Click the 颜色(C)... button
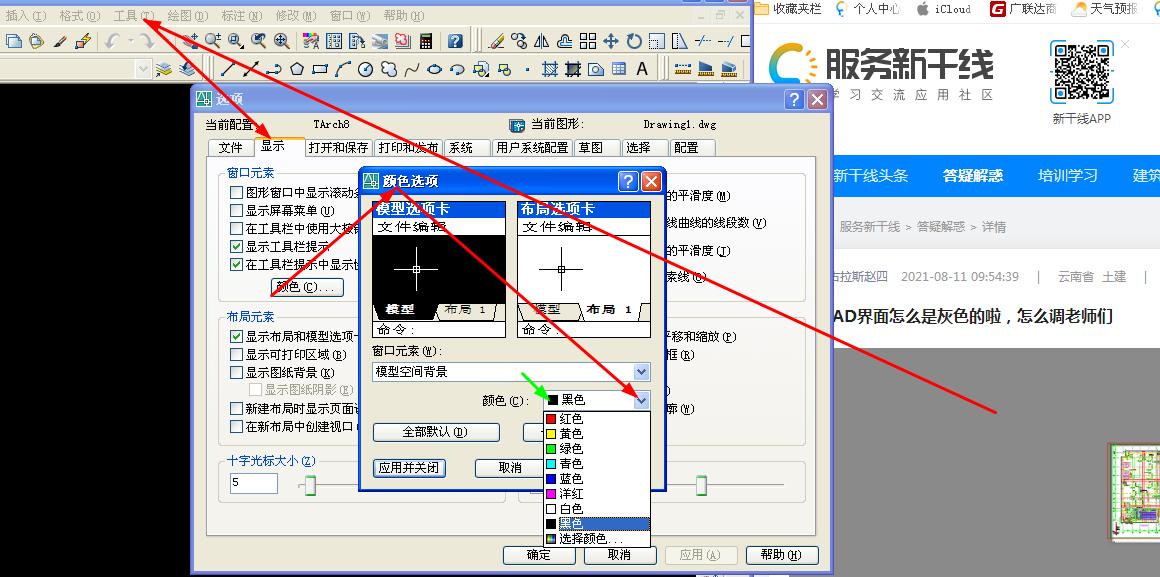1160x577 pixels. click(308, 287)
